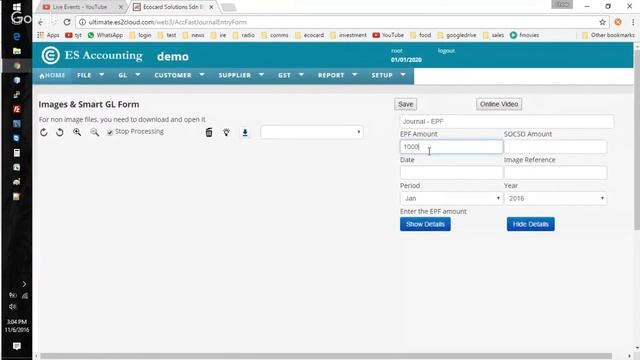640x360 pixels.
Task: Open Other bookmarks folder
Action: 608,35
